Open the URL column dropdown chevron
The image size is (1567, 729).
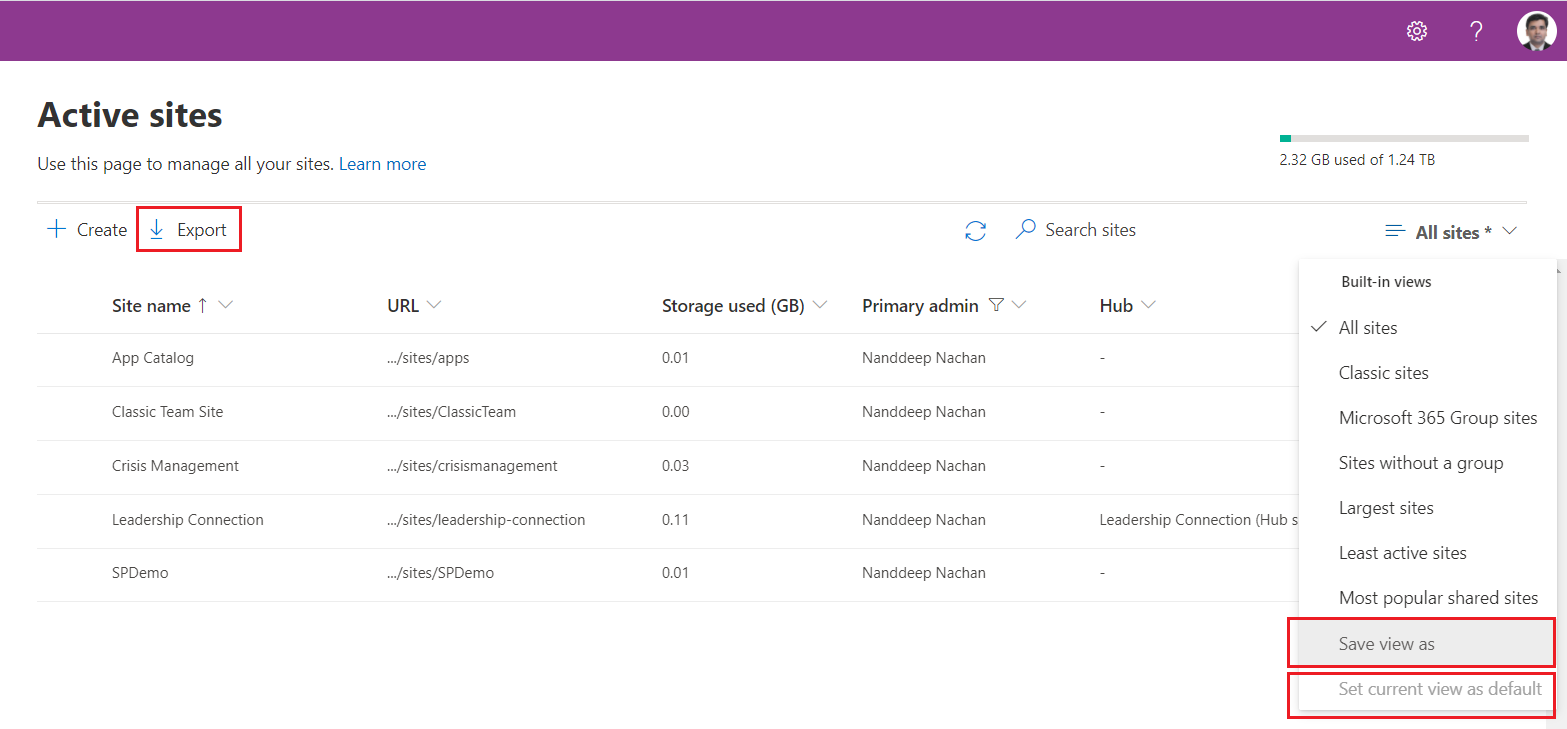433,305
